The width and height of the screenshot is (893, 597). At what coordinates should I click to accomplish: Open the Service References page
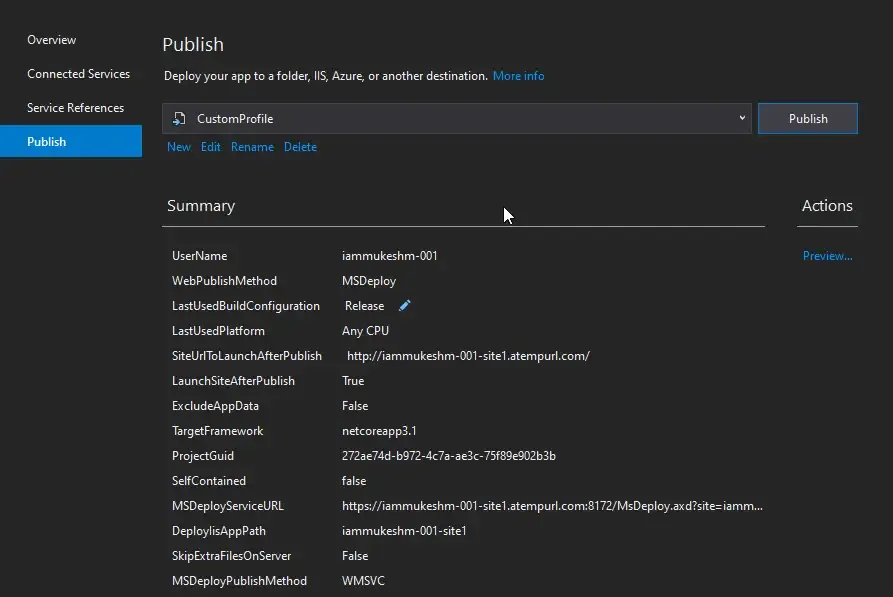coord(77,107)
